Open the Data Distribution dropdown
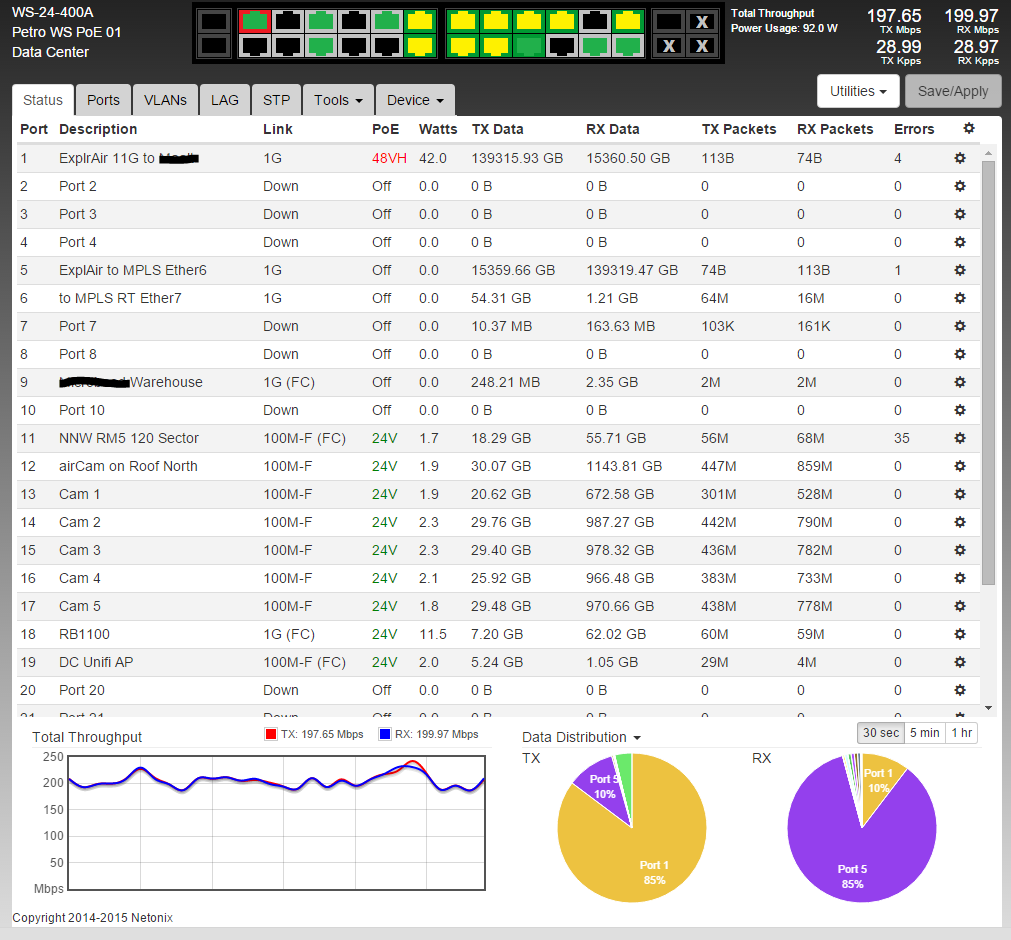 [581, 737]
